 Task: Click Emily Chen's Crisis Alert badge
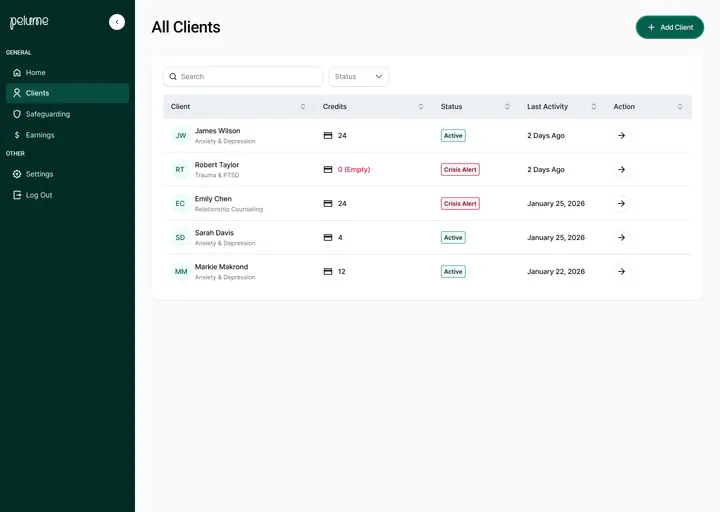460,203
